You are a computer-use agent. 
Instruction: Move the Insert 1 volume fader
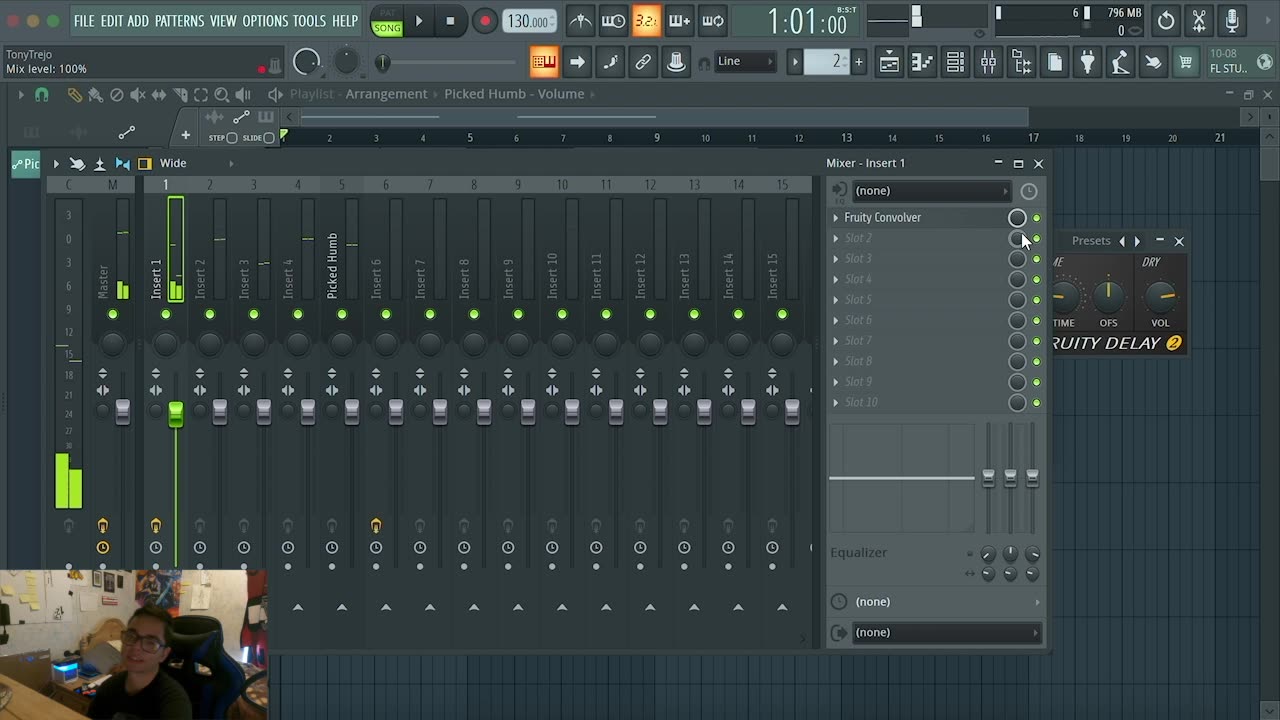coord(176,412)
